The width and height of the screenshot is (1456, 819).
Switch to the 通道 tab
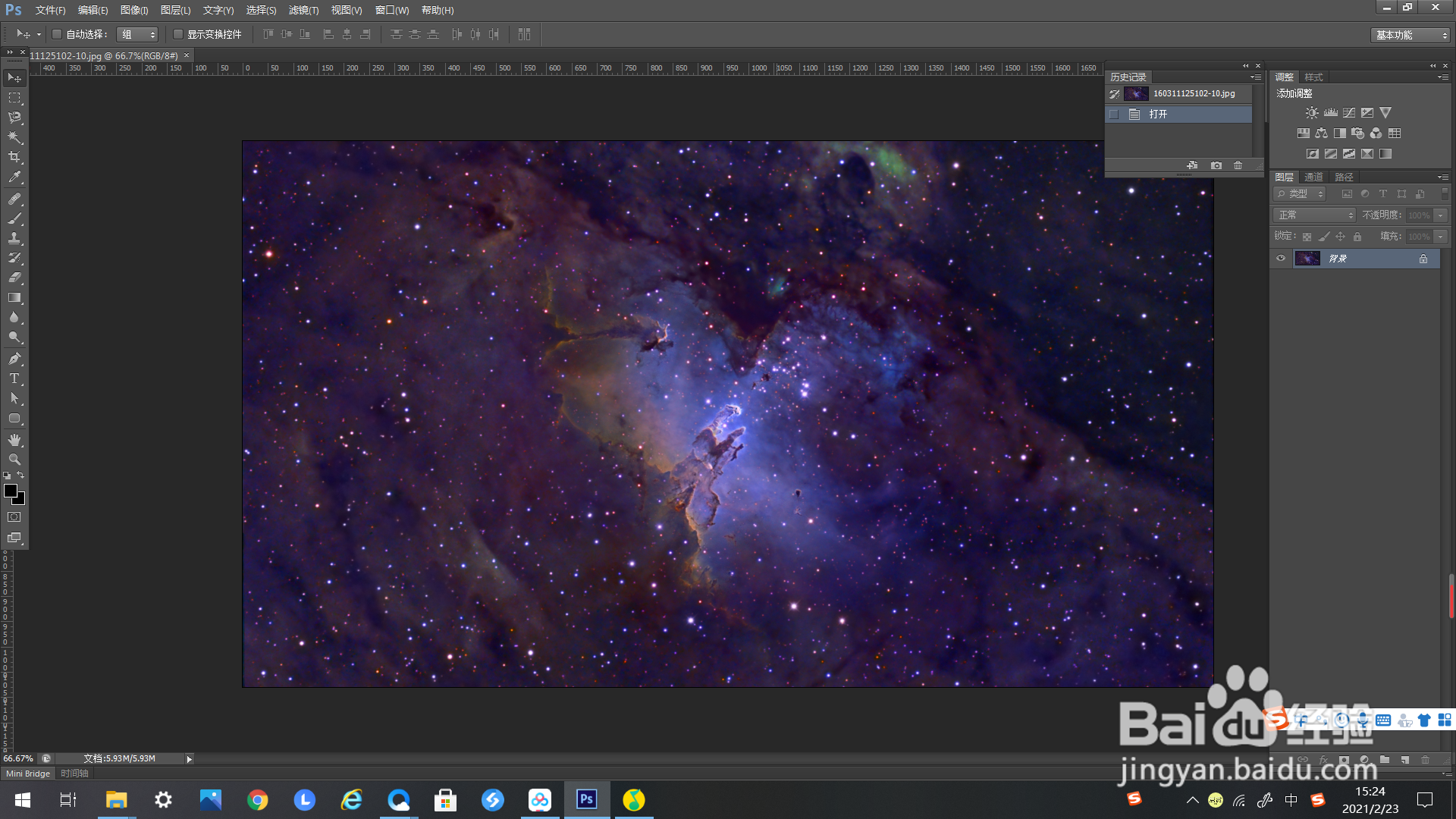(x=1313, y=177)
